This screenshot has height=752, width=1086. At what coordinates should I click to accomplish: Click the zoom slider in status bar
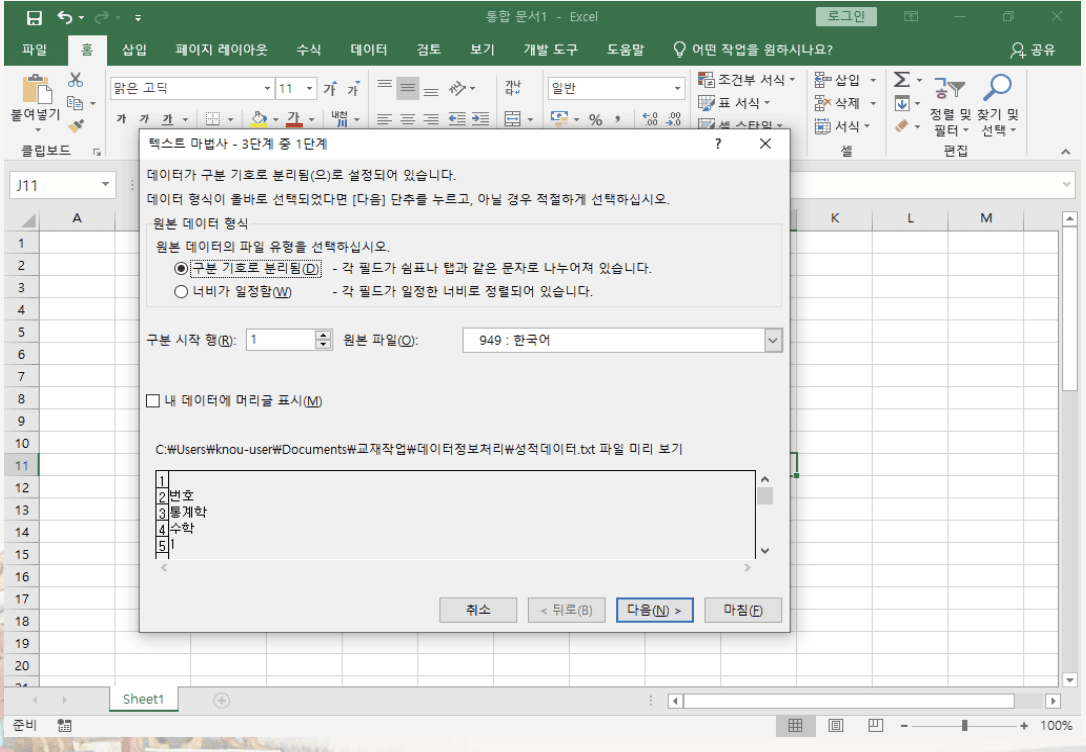pyautogui.click(x=964, y=725)
